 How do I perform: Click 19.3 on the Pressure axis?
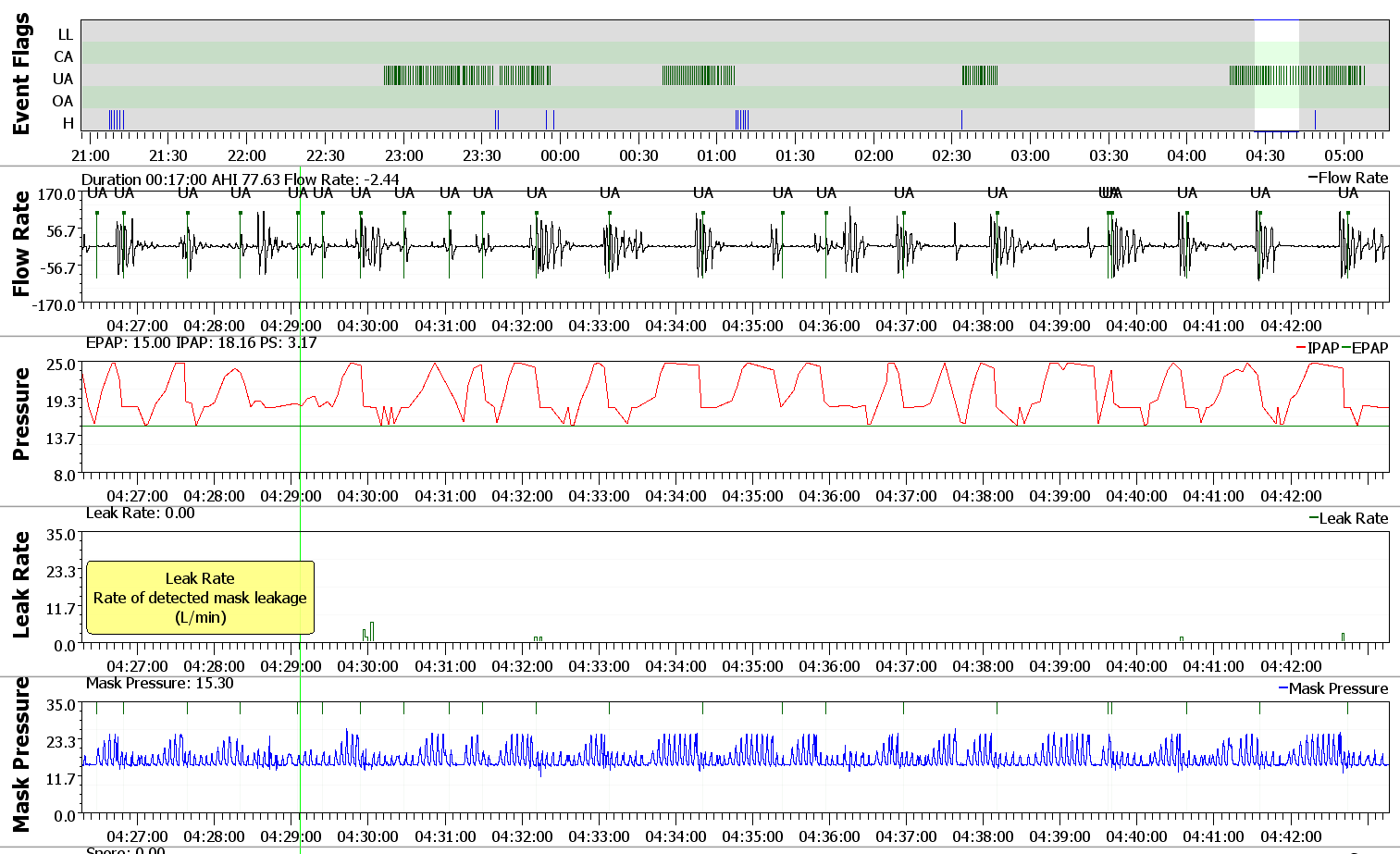(60, 402)
